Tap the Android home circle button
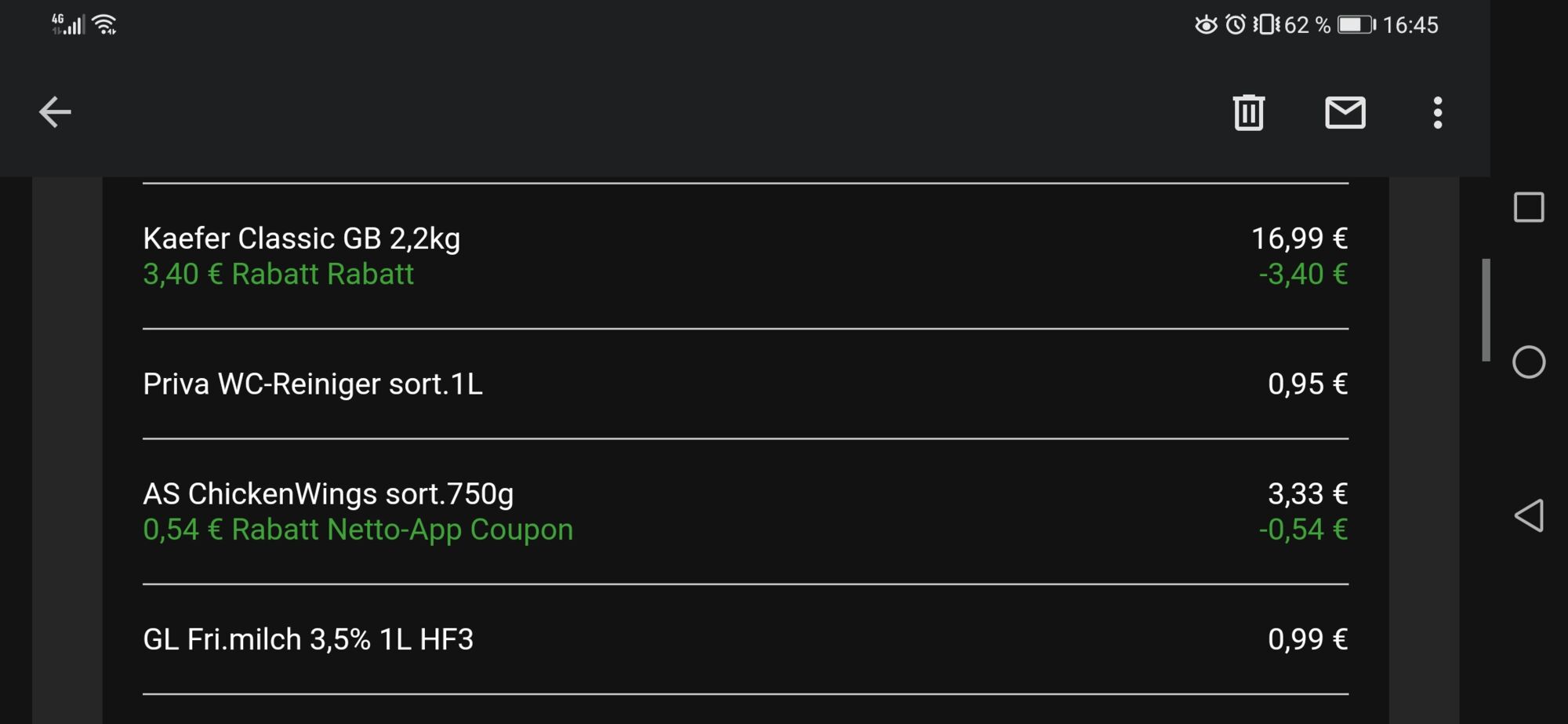 click(x=1528, y=362)
